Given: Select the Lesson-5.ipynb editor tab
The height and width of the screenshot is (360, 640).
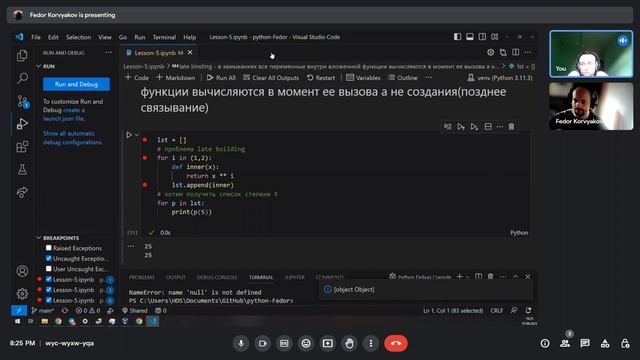Looking at the screenshot, I should pyautogui.click(x=158, y=53).
